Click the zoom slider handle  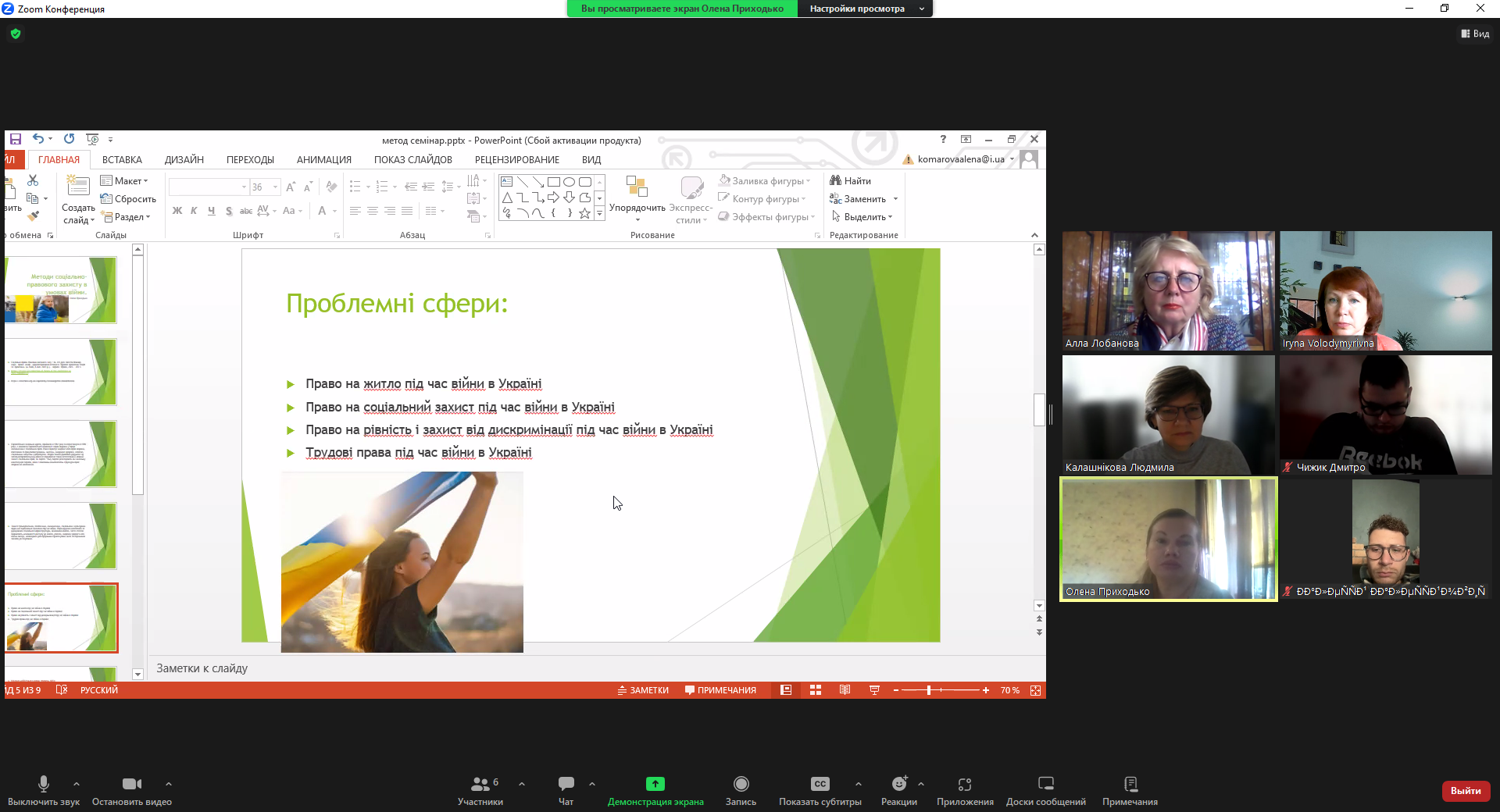[929, 690]
